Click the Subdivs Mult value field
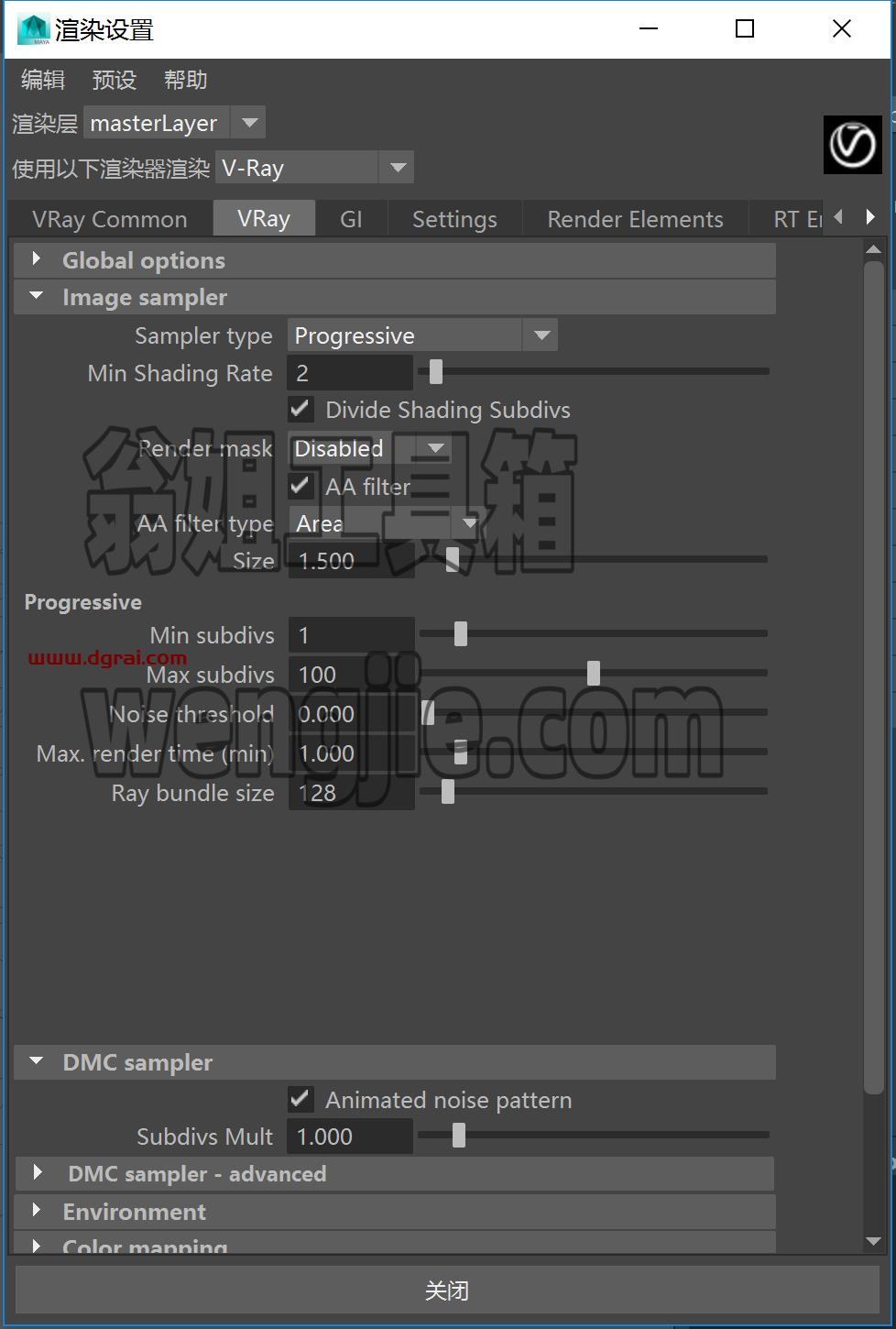Screen dimensions: 896x1329 (x=350, y=1137)
